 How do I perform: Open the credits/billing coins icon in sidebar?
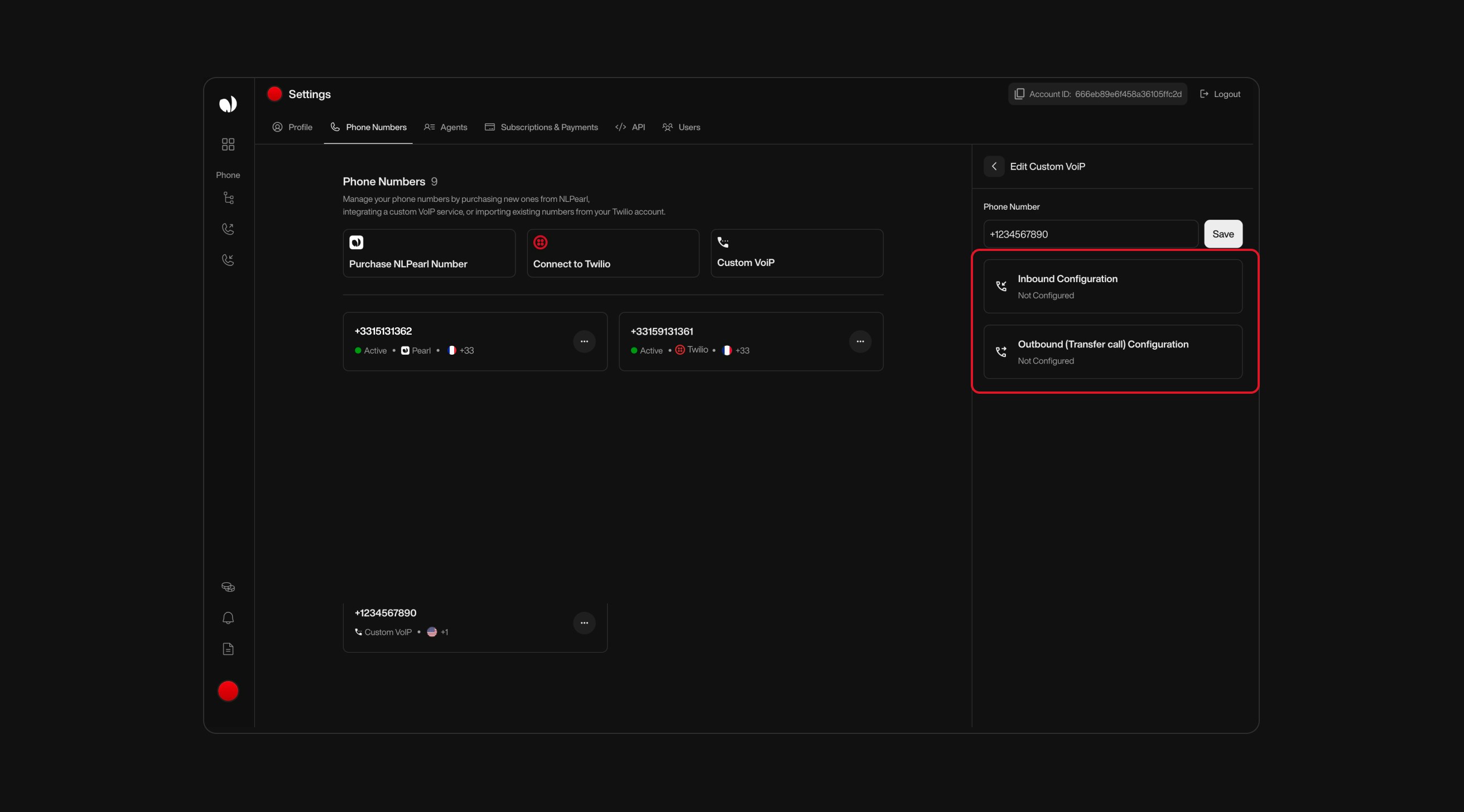click(x=228, y=586)
